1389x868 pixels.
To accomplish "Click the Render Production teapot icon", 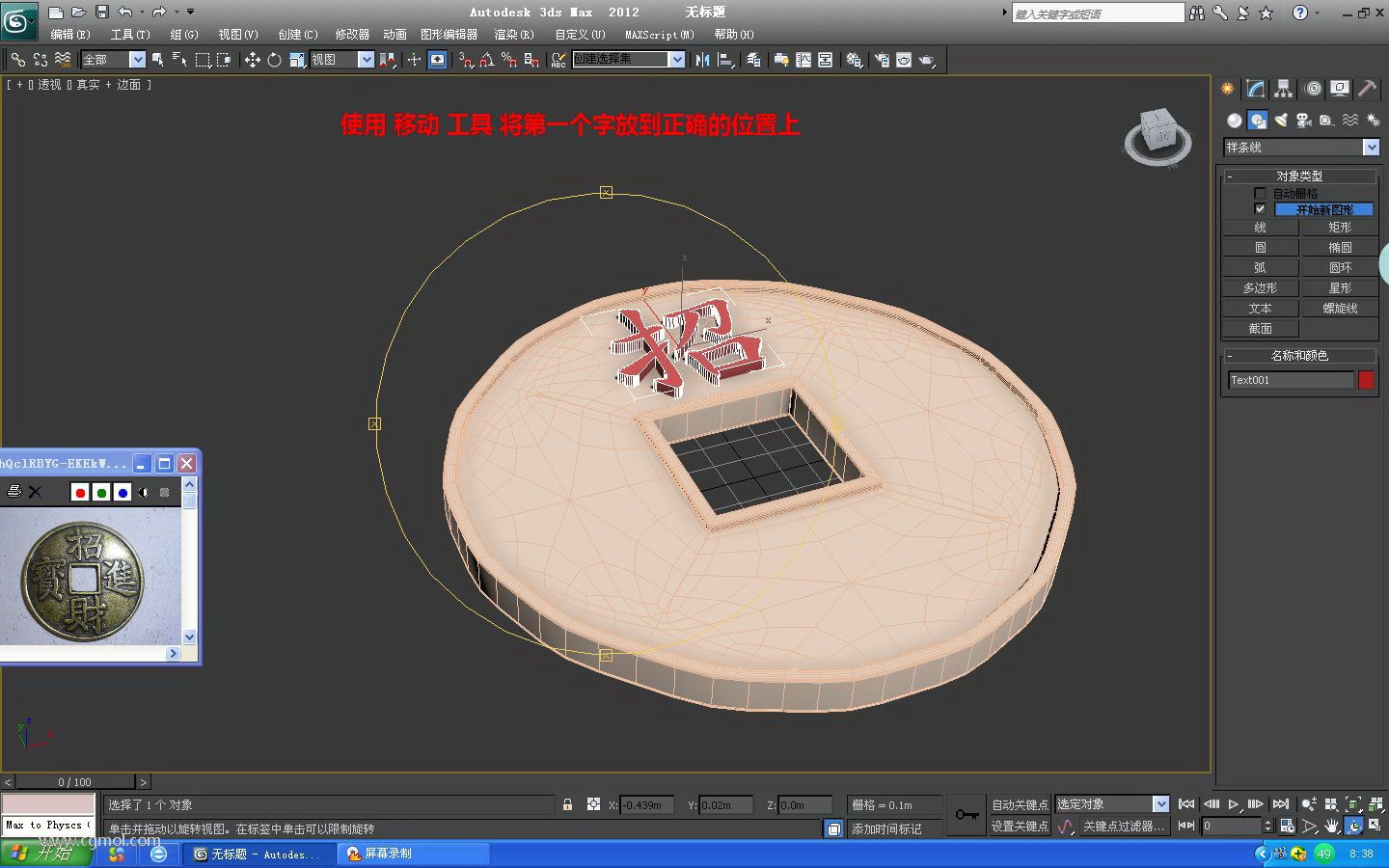I will coord(927,60).
